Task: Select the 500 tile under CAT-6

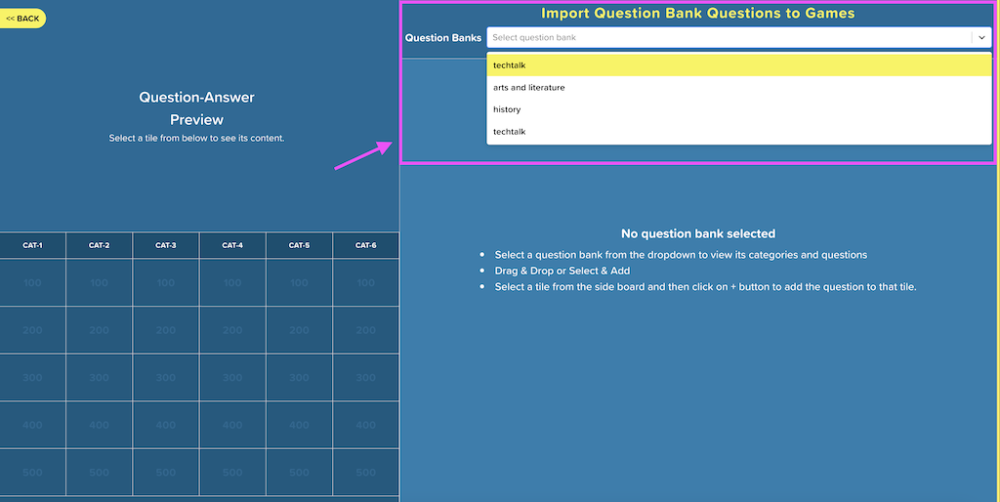Action: tap(366, 472)
